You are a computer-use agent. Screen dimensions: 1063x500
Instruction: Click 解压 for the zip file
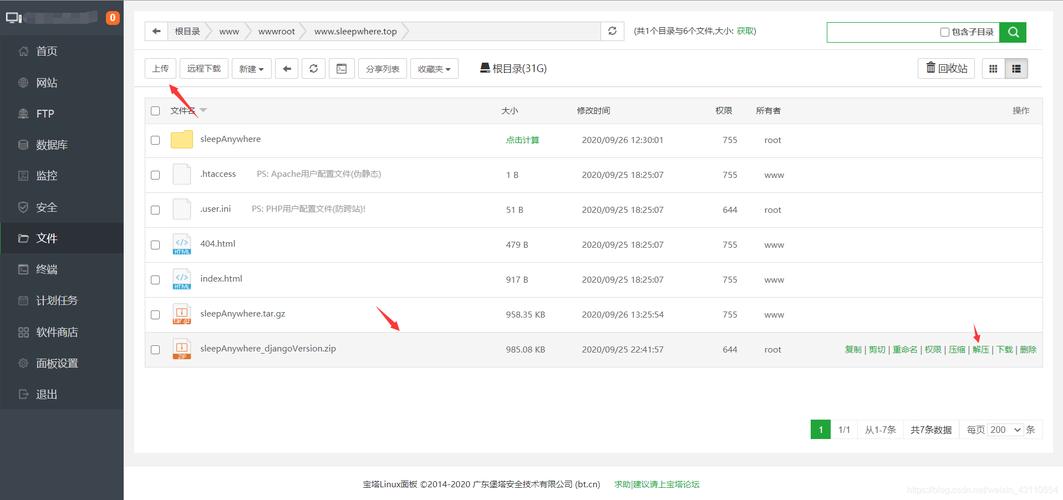[980, 350]
